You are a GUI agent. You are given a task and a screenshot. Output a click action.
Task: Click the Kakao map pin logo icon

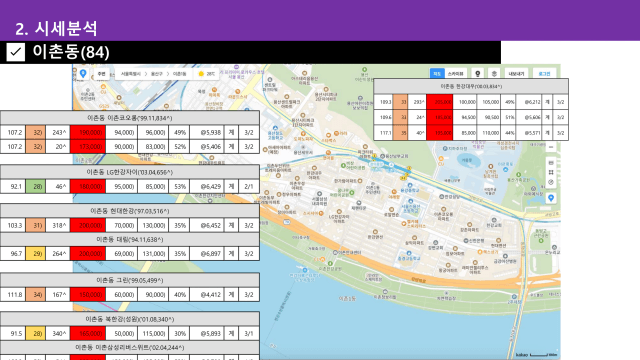[x=83, y=73]
